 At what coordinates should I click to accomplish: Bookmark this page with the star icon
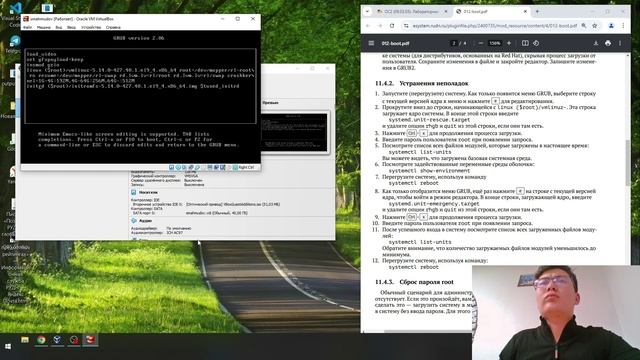[x=595, y=25]
